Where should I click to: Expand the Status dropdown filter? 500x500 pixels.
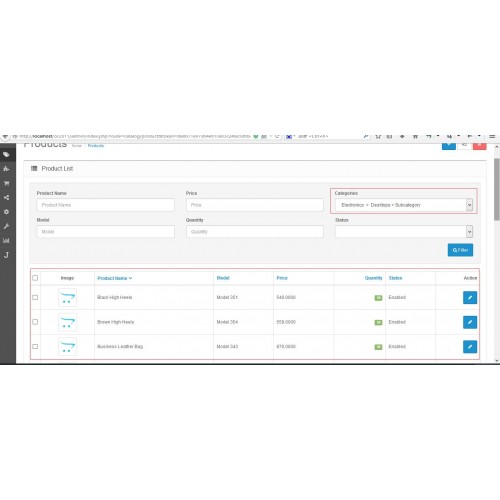pyautogui.click(x=404, y=232)
